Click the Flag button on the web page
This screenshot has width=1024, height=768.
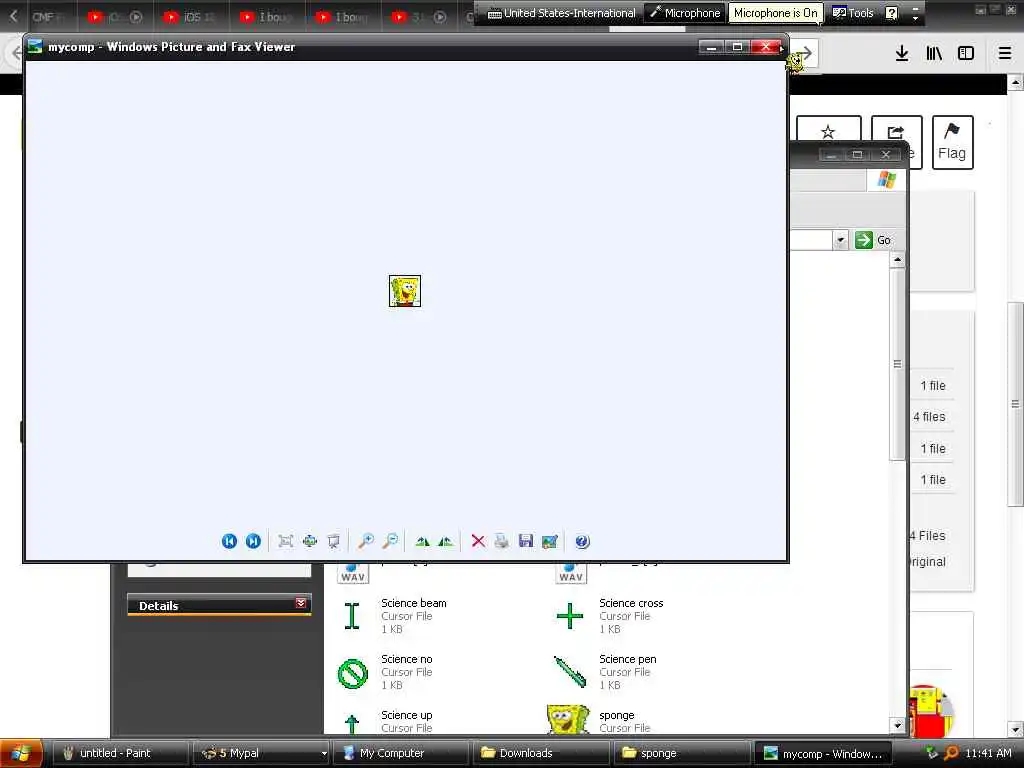952,142
